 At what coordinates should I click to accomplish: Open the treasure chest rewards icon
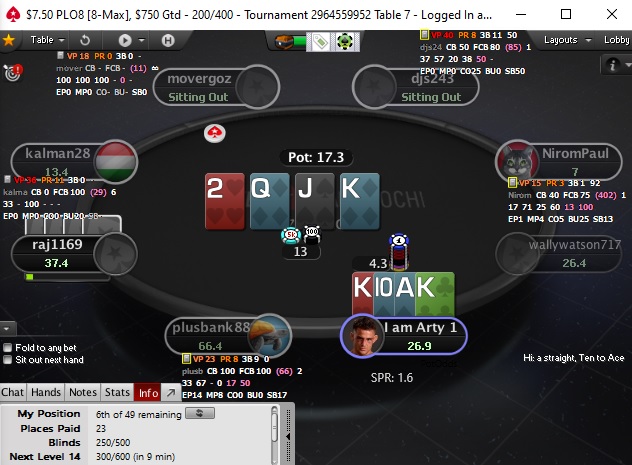tap(284, 41)
